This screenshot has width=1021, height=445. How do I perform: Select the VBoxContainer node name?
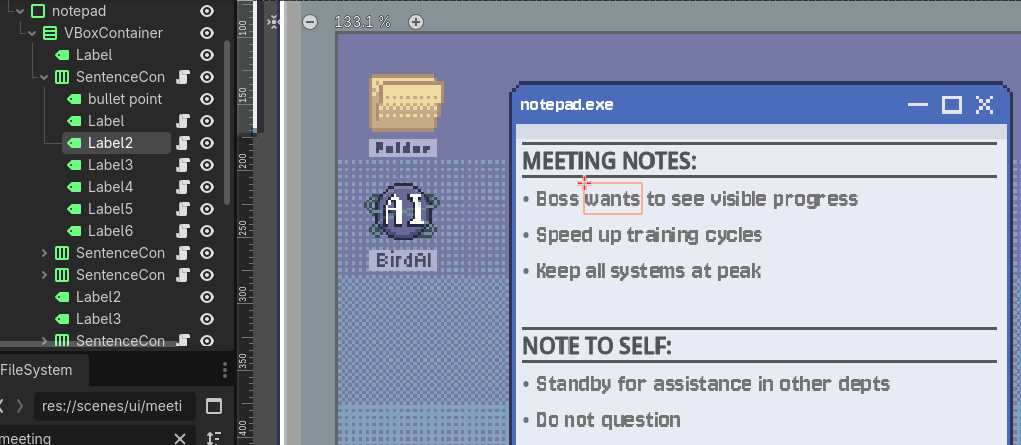[113, 33]
